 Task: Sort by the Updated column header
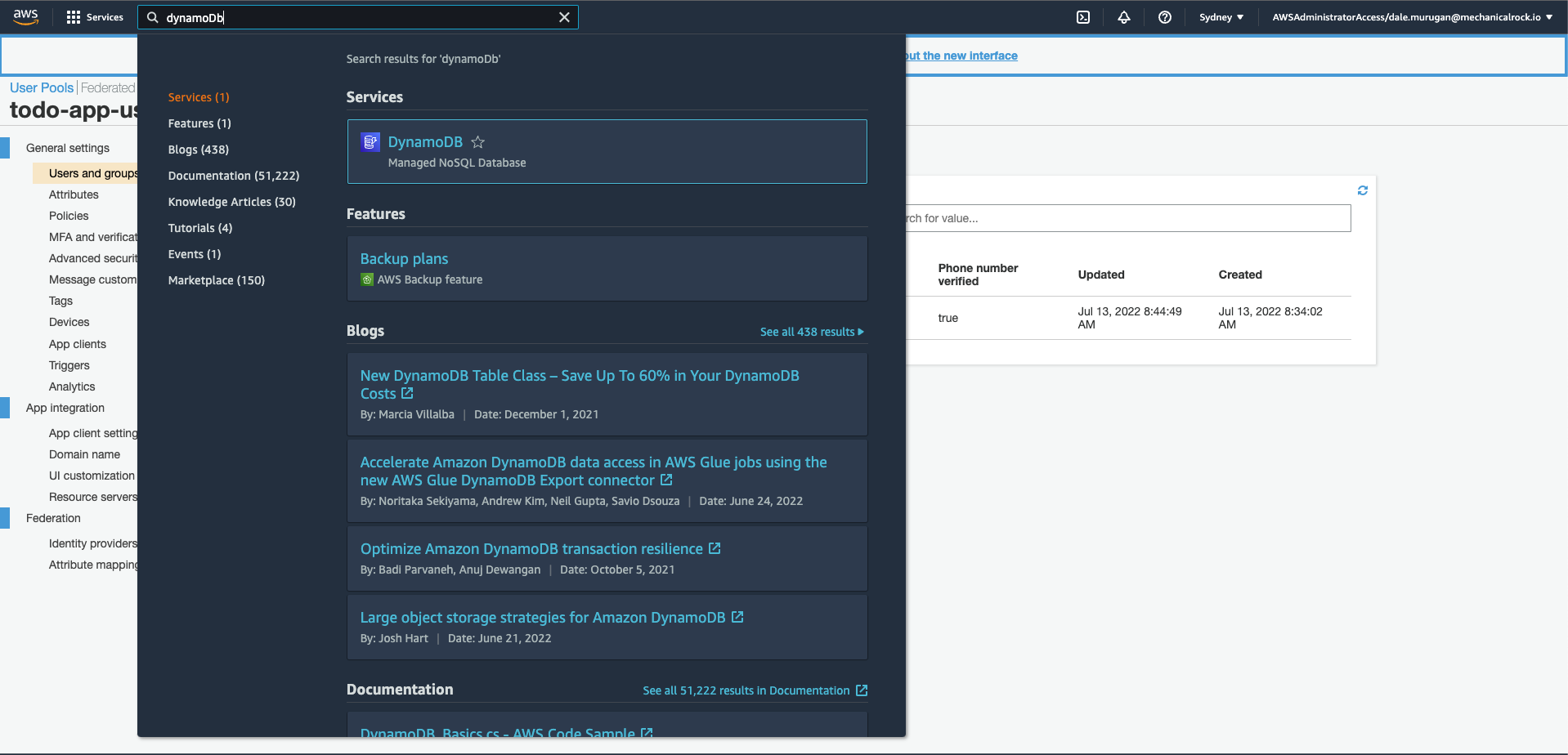1101,275
